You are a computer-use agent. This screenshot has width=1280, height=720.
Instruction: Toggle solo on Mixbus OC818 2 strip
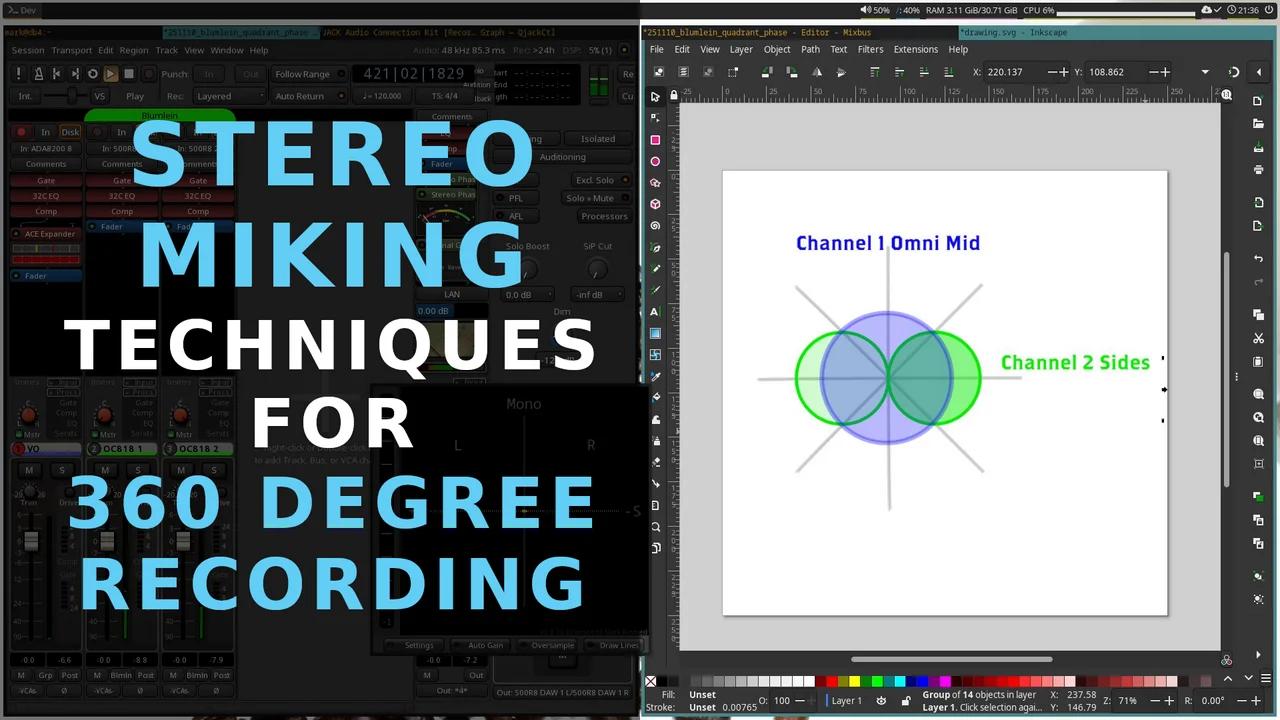tap(213, 470)
